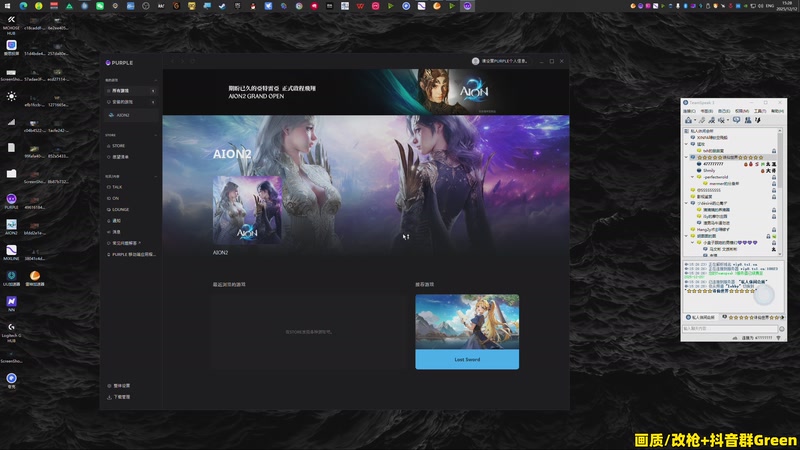Open the 連接 menu in TeamSpeak
Image resolution: width=800 pixels, height=450 pixels.
(x=689, y=111)
